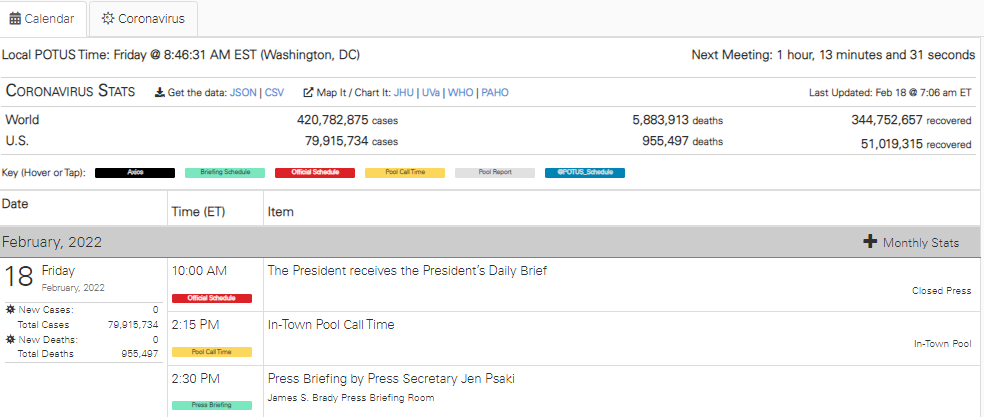Screen dimensions: 984x417
Task: Click the external link icon beside Map It
Action: click(x=308, y=92)
